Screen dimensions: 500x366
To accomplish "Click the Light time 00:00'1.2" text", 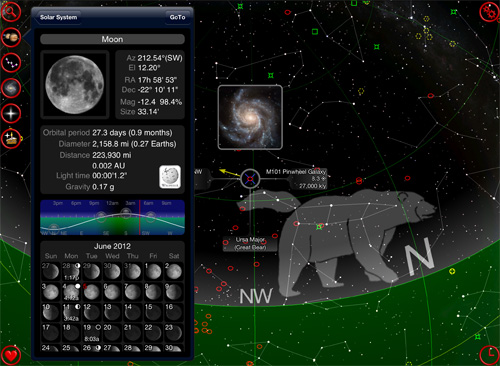I will [x=92, y=176].
